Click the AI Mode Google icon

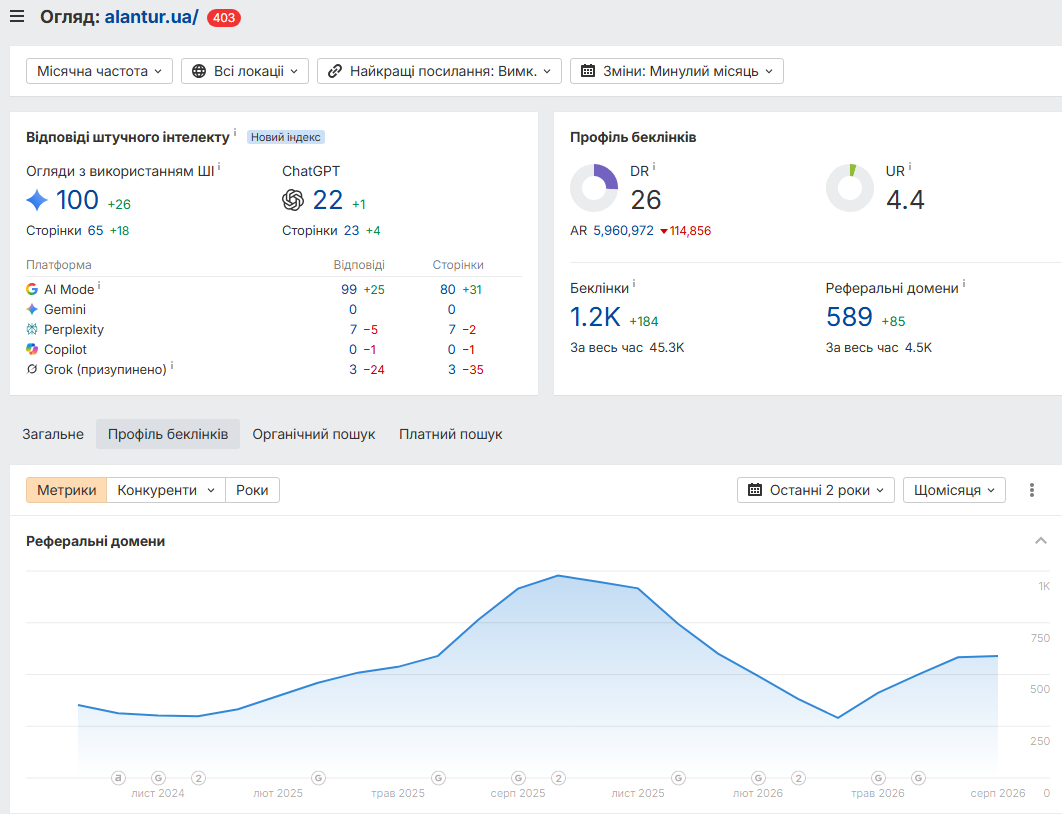click(32, 289)
